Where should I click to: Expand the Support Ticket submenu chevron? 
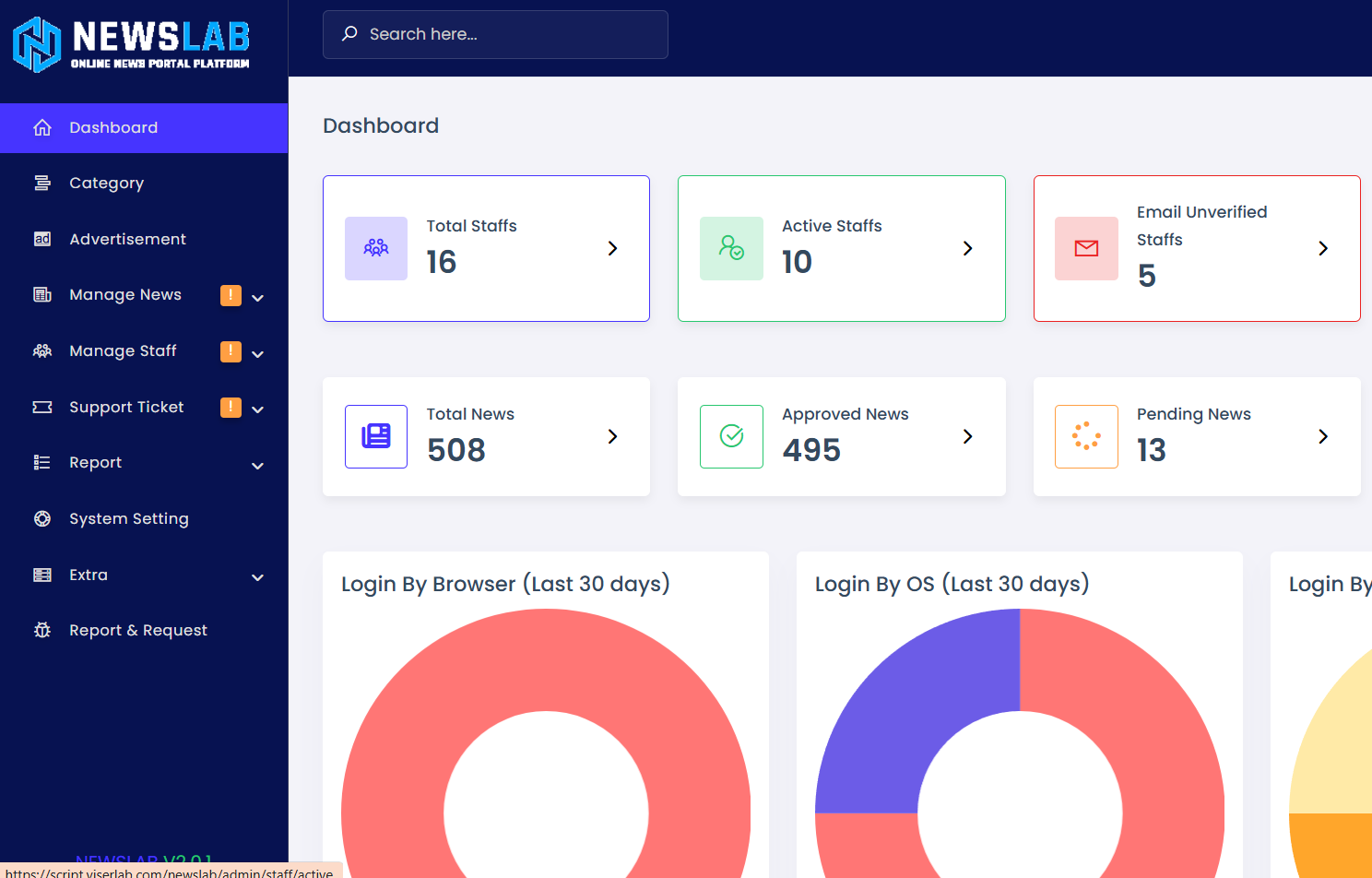258,409
